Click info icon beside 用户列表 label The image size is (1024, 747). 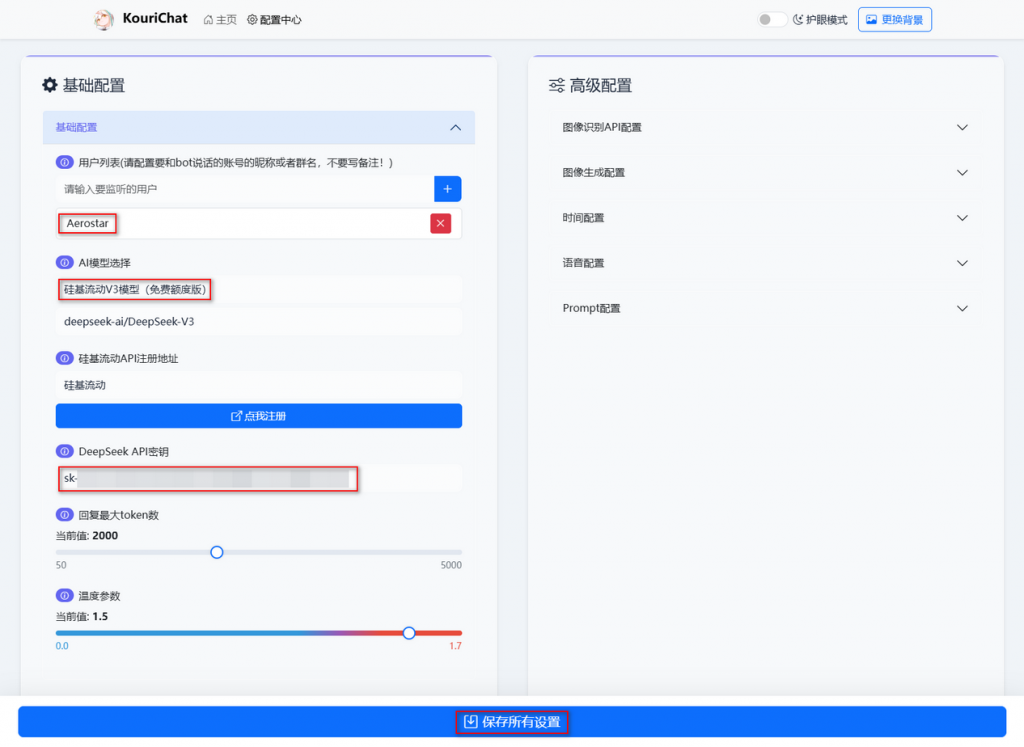[64, 162]
